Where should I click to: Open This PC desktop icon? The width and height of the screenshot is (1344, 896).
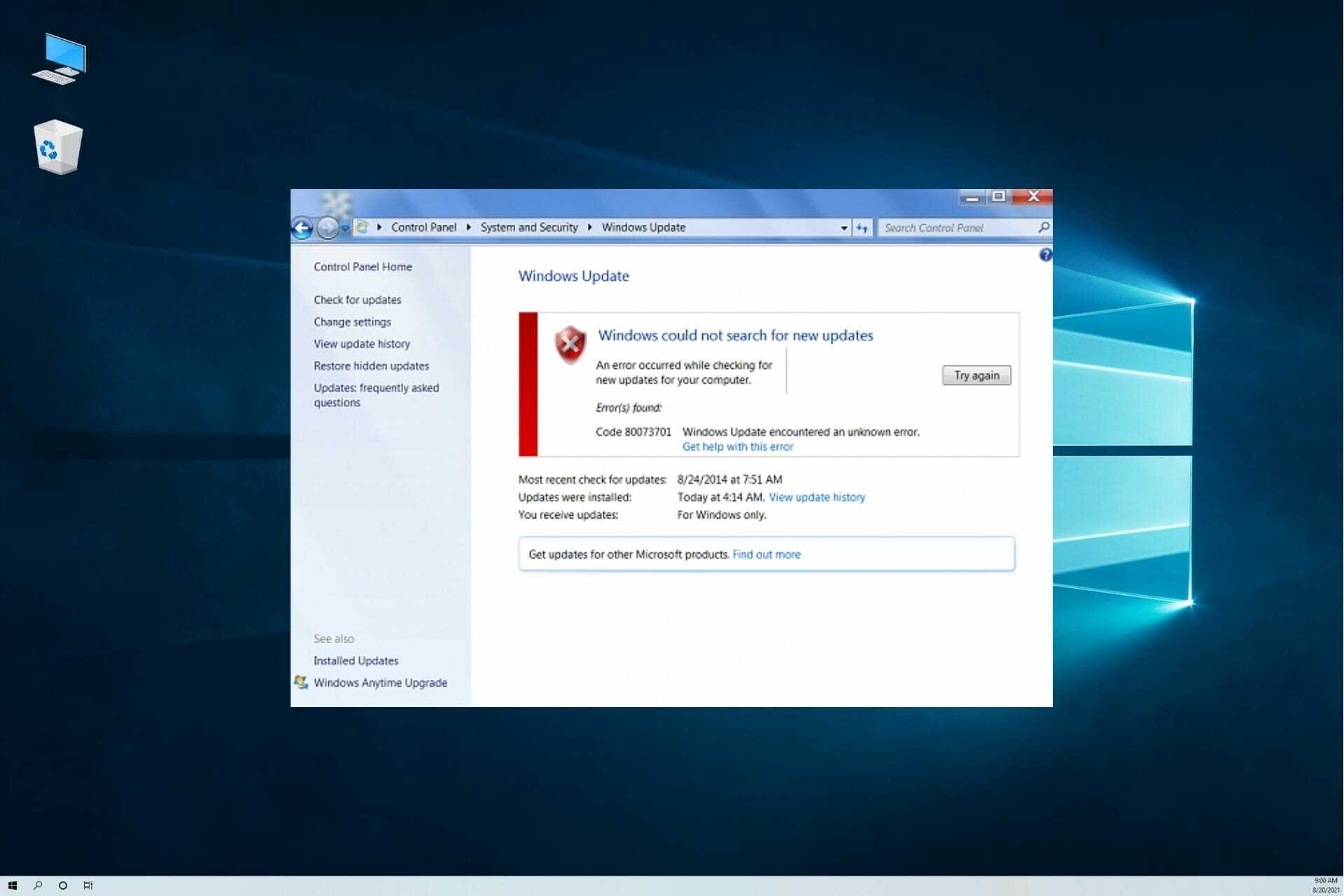59,59
